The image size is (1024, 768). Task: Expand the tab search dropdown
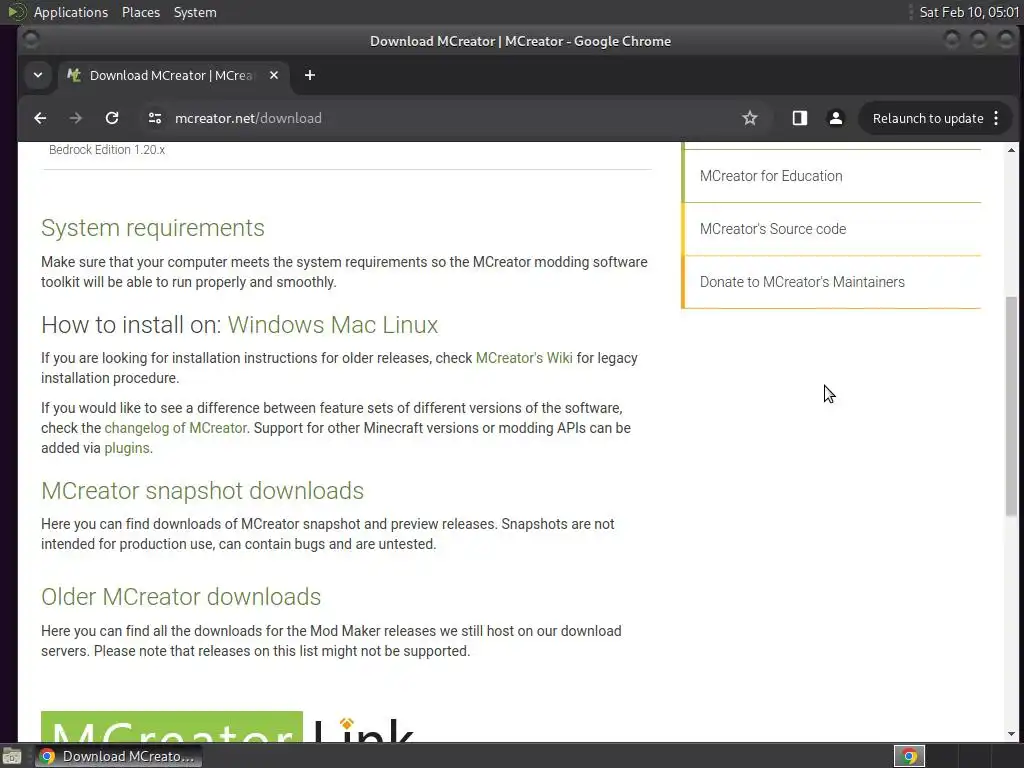[38, 75]
